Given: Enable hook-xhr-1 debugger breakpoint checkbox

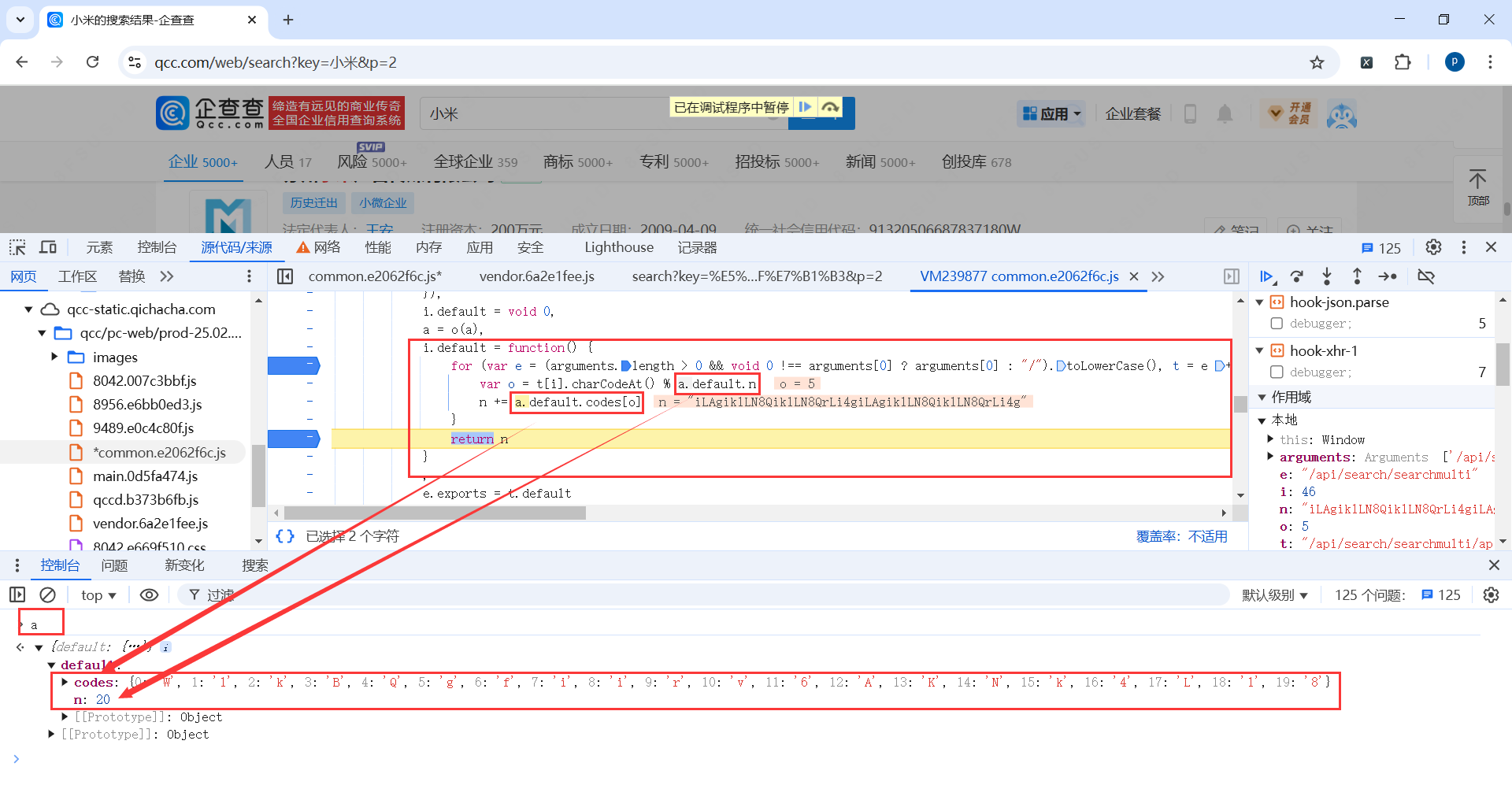Looking at the screenshot, I should [1277, 372].
